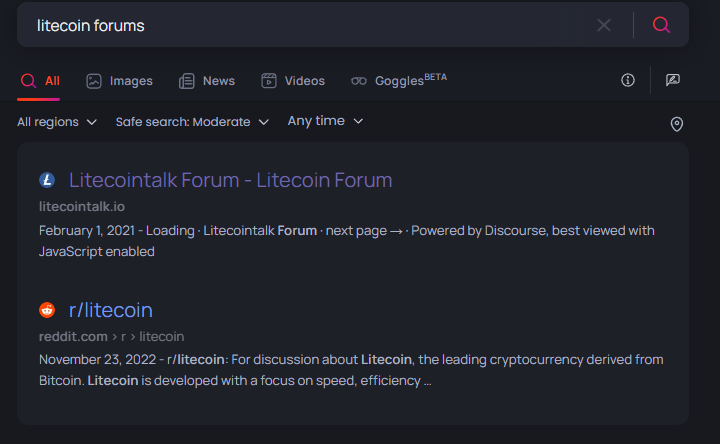Select the All results tab
720x444 pixels.
point(40,81)
